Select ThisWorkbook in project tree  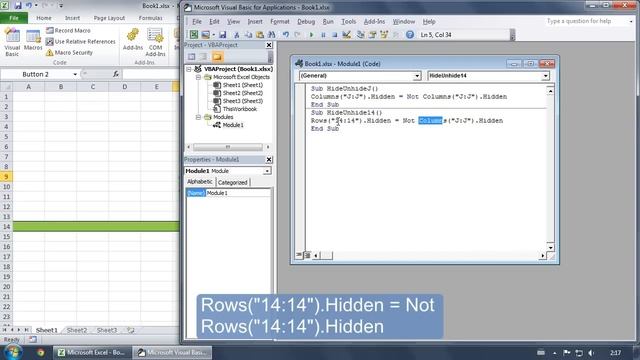(240, 109)
